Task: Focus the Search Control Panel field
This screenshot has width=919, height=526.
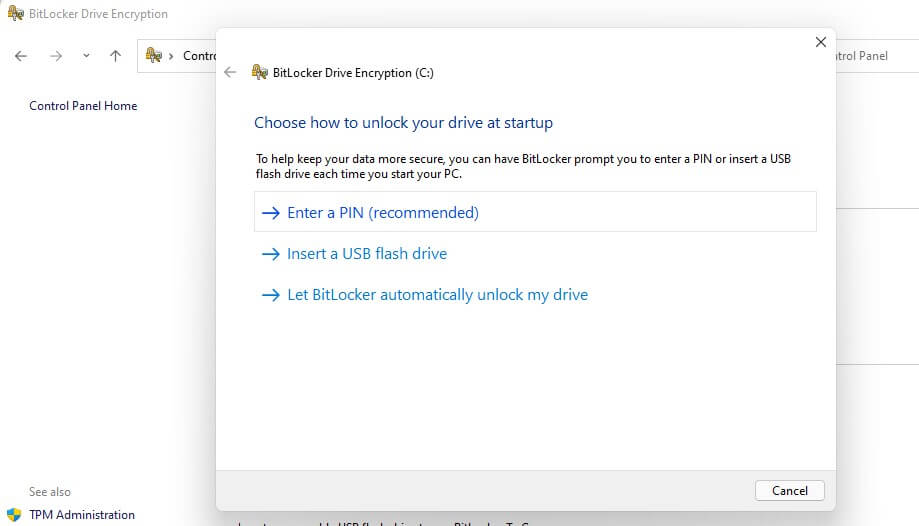Action: tap(877, 56)
